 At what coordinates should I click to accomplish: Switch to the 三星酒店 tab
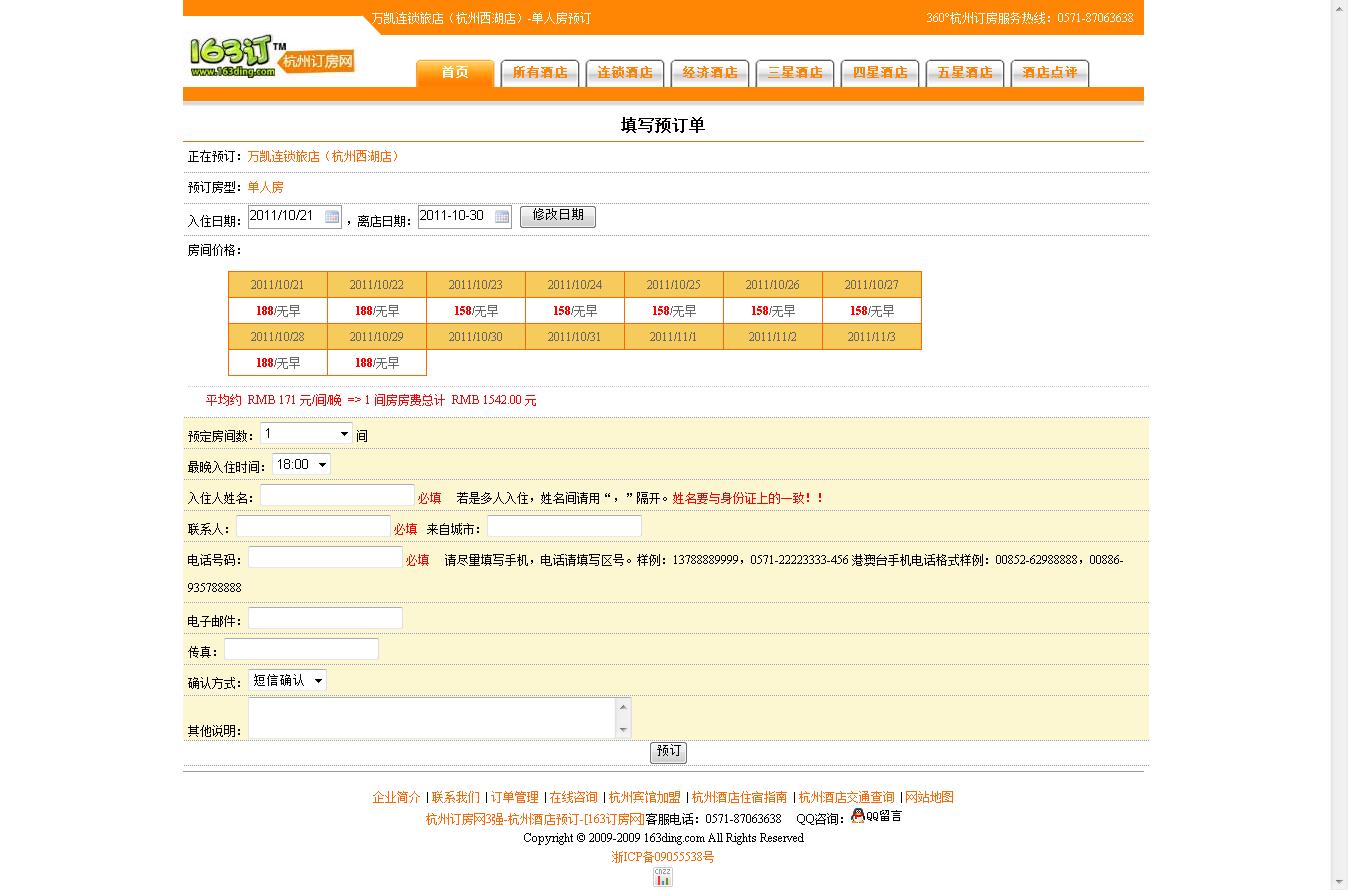click(795, 73)
